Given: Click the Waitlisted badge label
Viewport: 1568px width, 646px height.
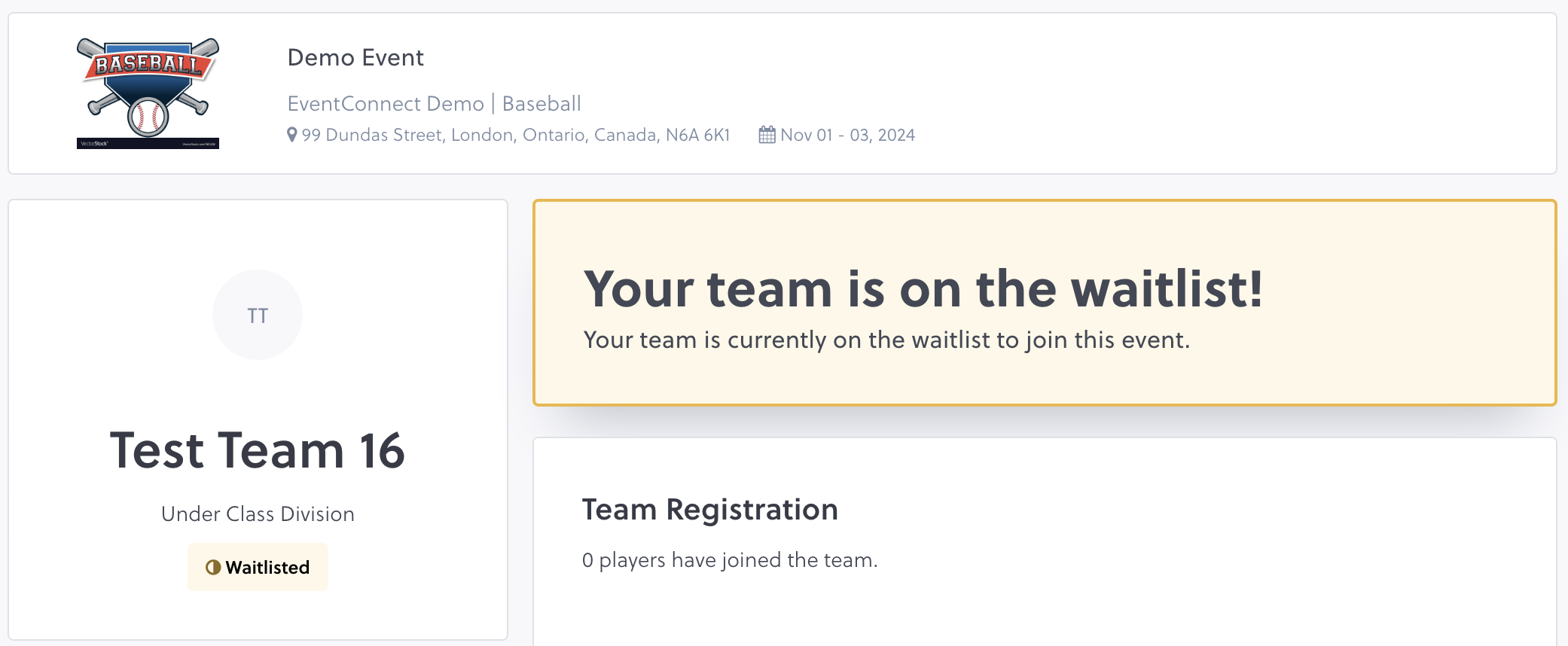Looking at the screenshot, I should click(x=267, y=567).
